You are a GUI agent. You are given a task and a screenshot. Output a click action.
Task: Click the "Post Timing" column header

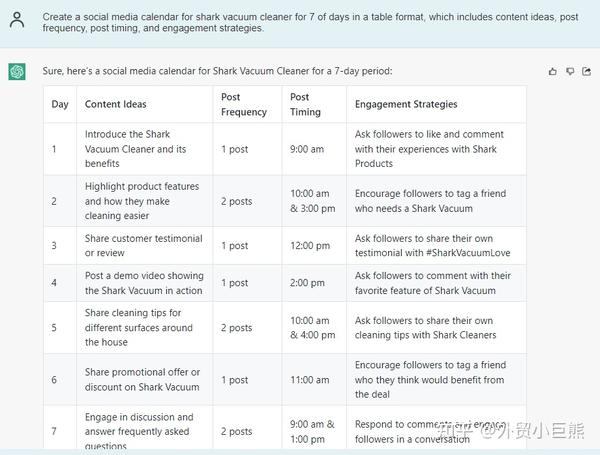[300, 104]
